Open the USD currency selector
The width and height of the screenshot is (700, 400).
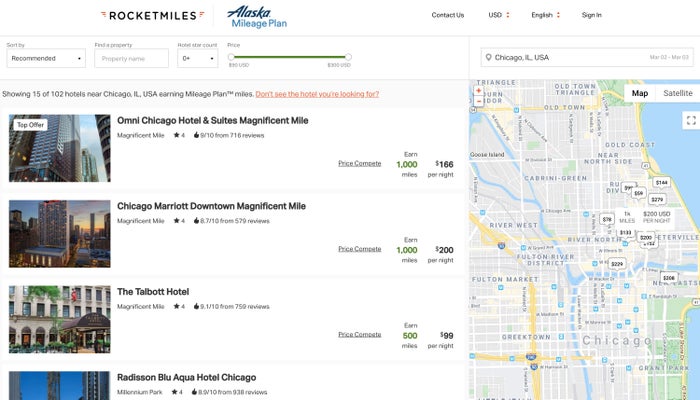(x=499, y=15)
